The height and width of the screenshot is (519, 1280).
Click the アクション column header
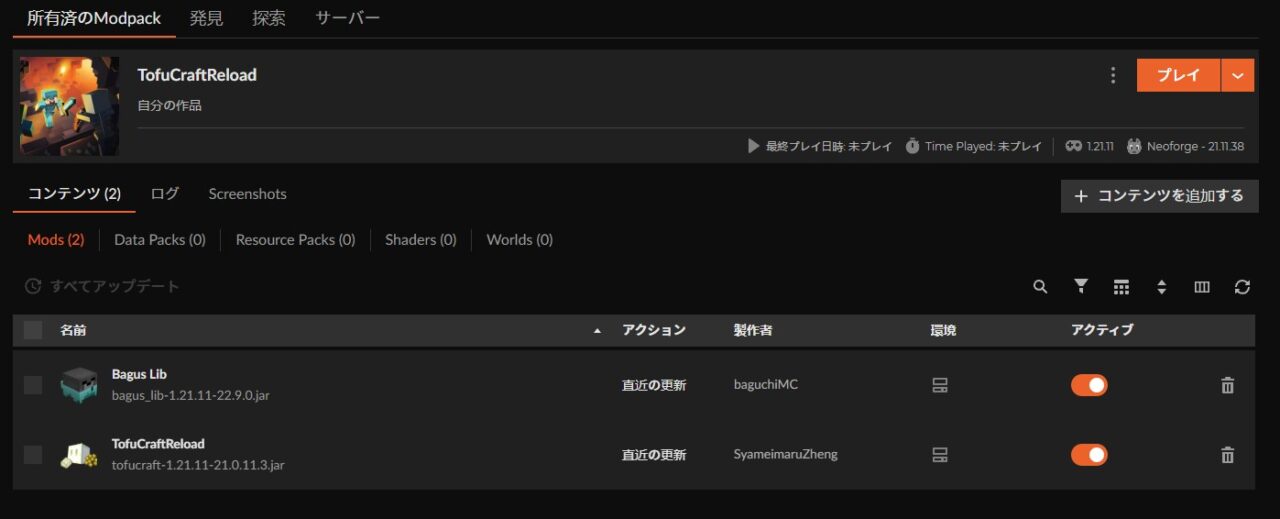pyautogui.click(x=654, y=330)
